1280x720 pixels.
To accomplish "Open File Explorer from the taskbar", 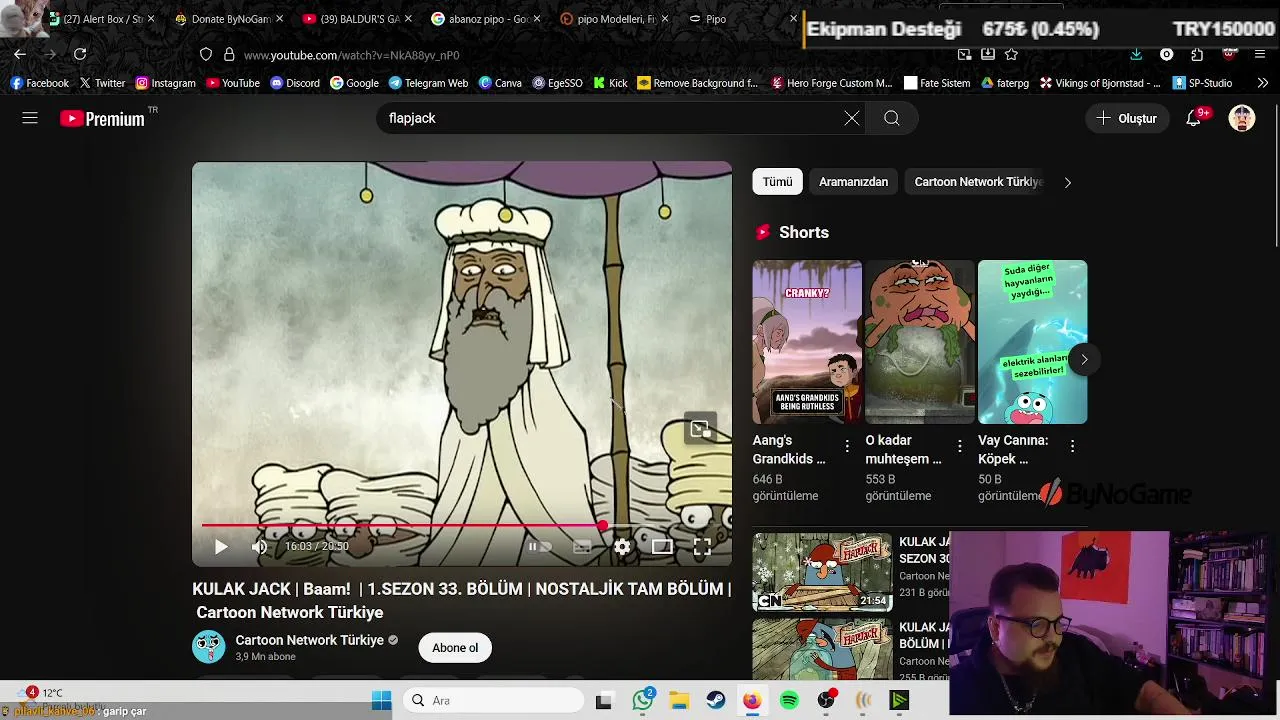I will point(679,701).
